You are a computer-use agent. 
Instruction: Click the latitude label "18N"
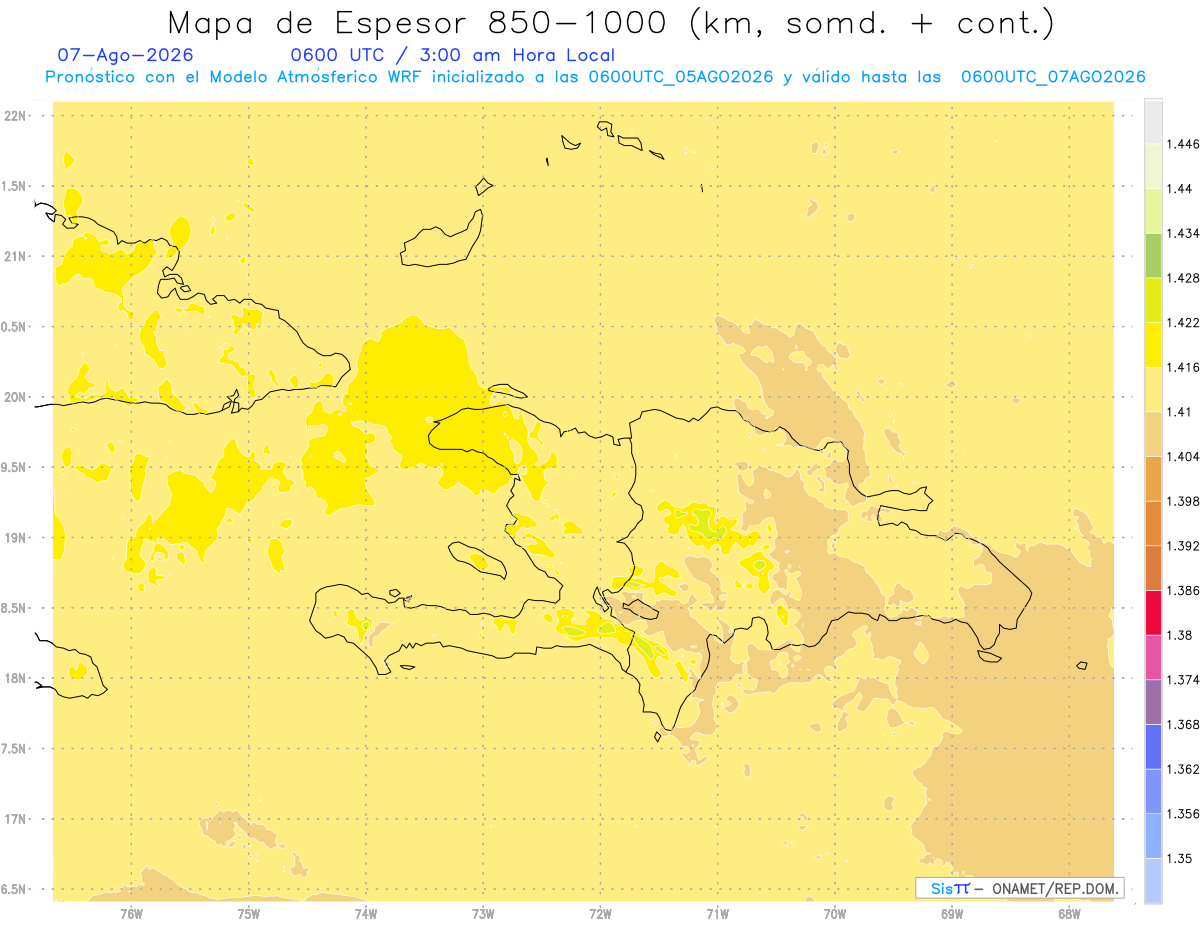14,679
